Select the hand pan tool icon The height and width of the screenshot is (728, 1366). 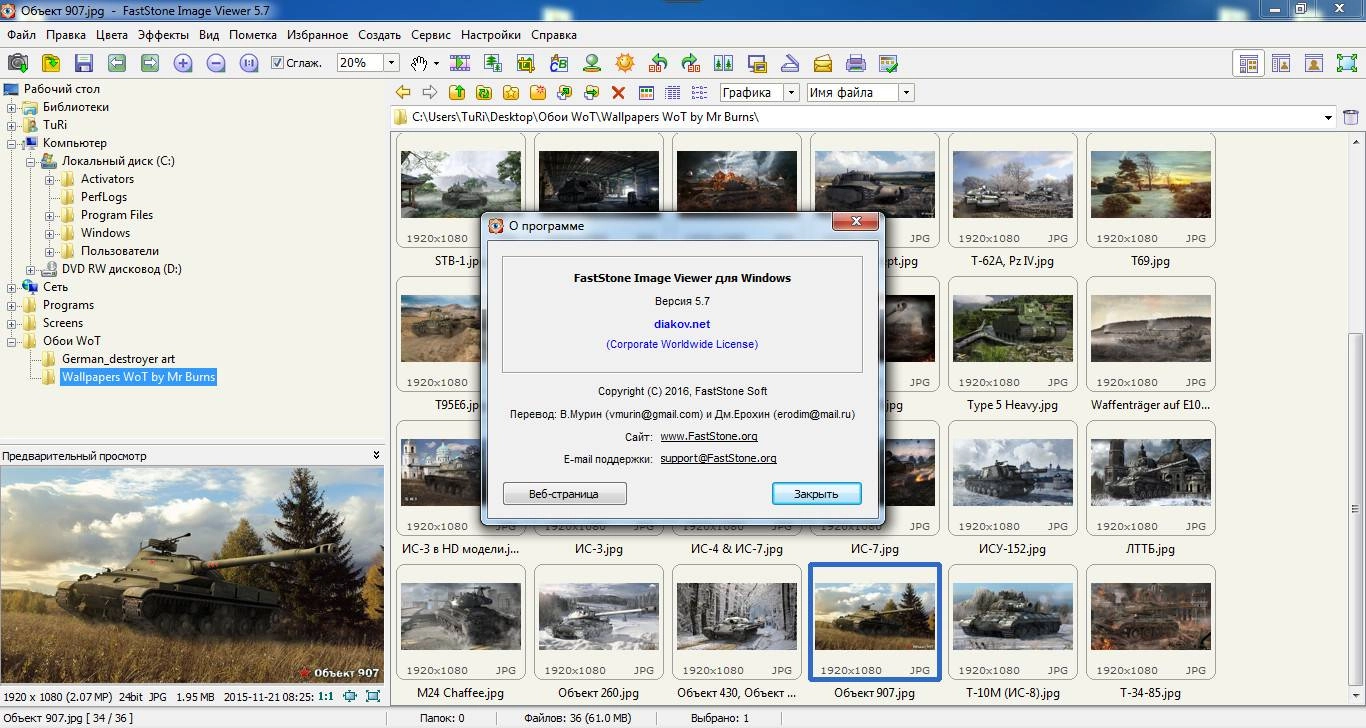click(x=420, y=63)
